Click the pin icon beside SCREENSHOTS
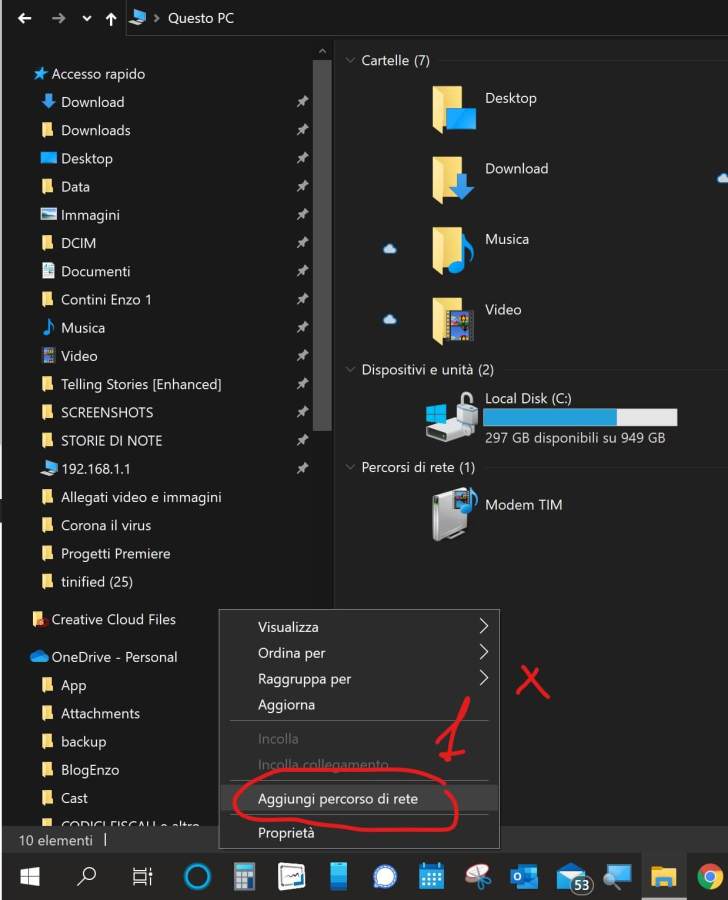The image size is (728, 900). [302, 412]
